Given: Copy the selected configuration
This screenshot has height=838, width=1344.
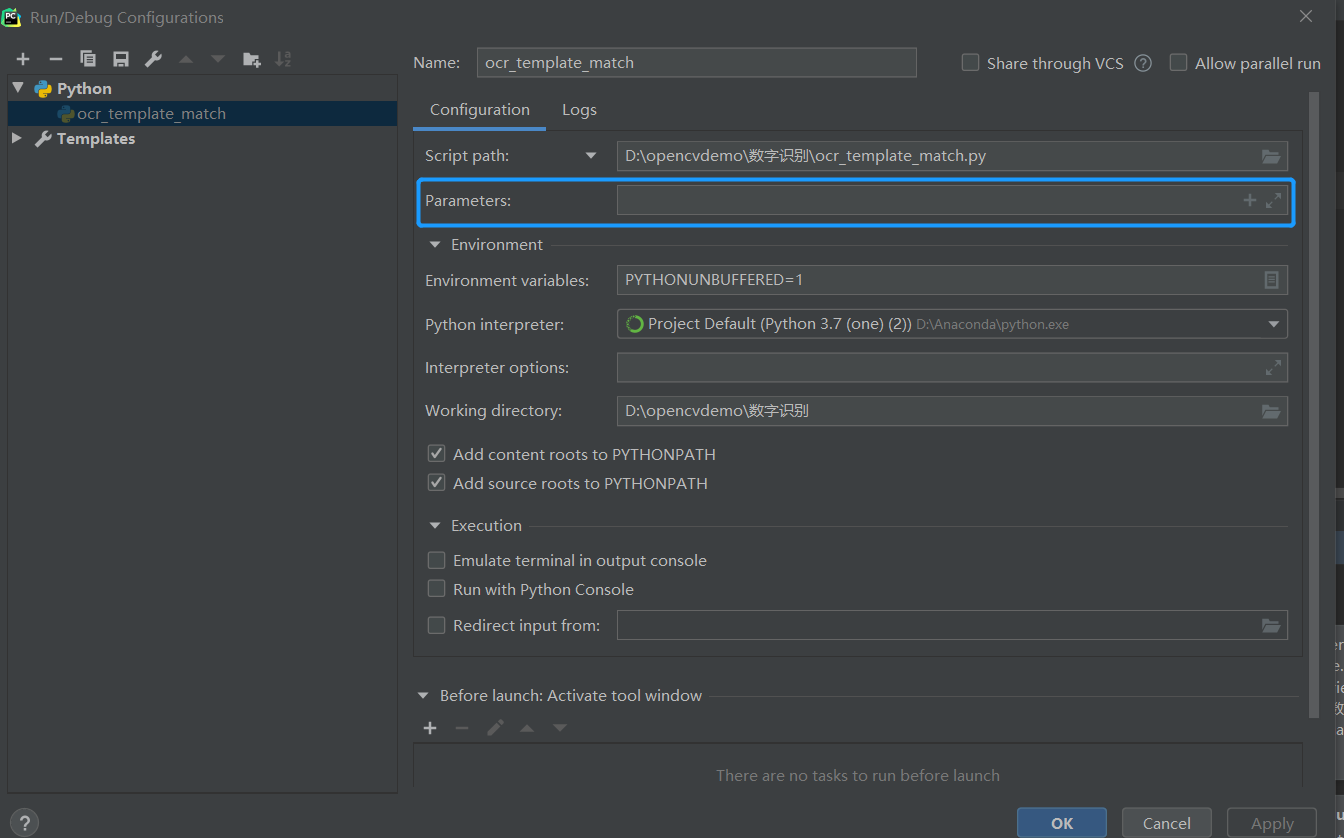Looking at the screenshot, I should [88, 59].
